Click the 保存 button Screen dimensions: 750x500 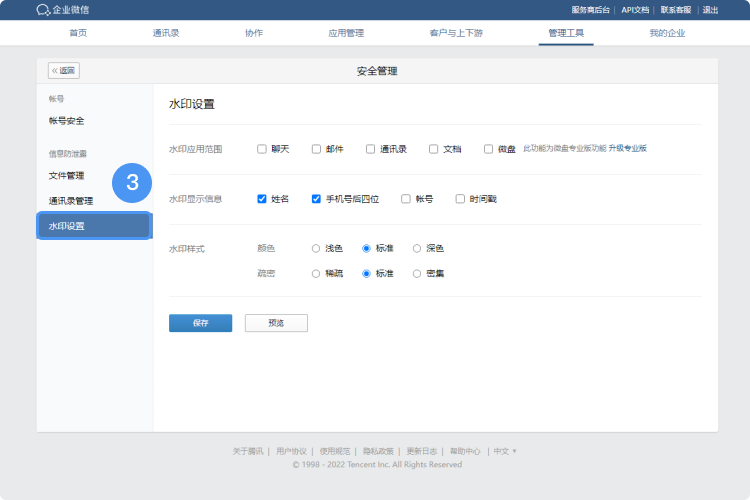coord(200,323)
